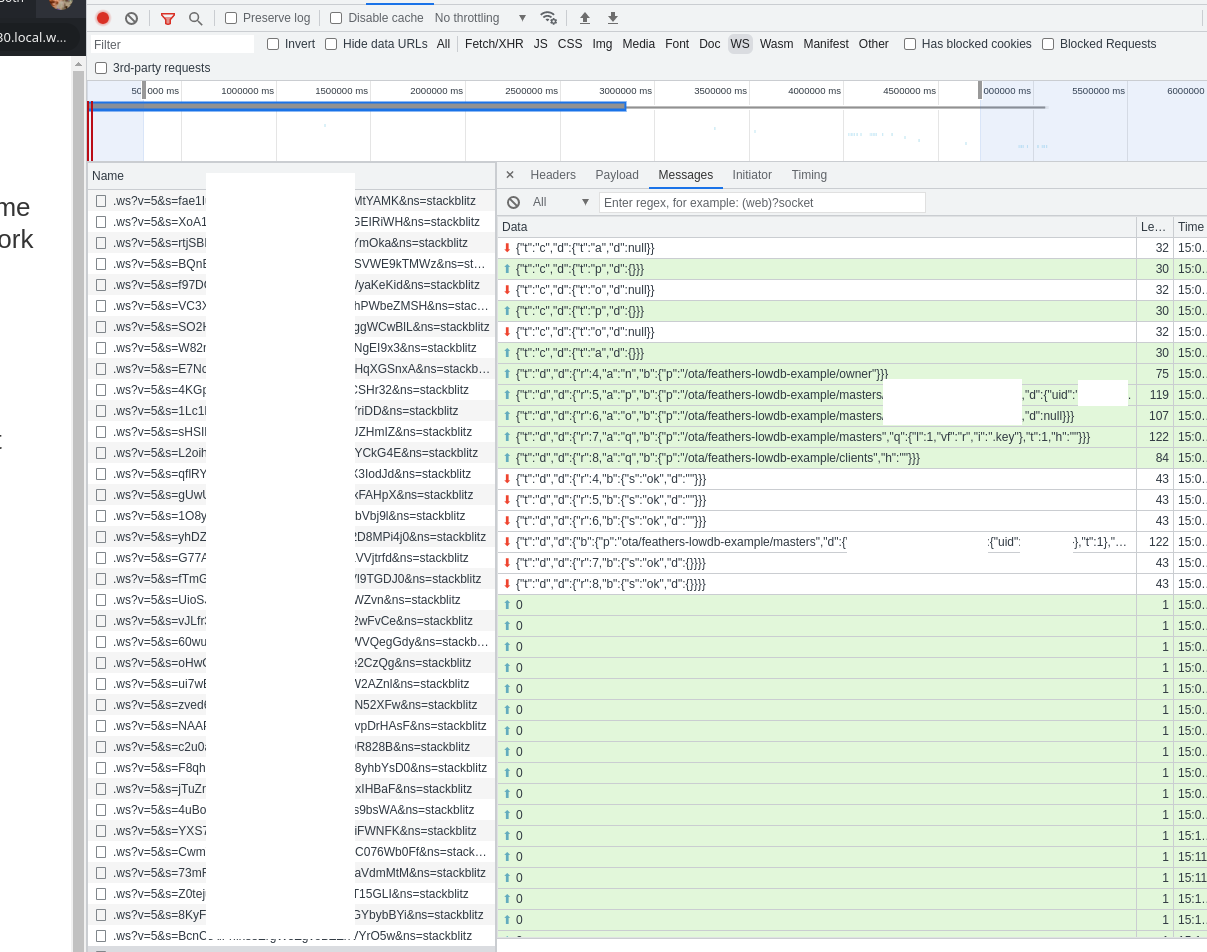Open network conditions wifi icon

coord(548,18)
